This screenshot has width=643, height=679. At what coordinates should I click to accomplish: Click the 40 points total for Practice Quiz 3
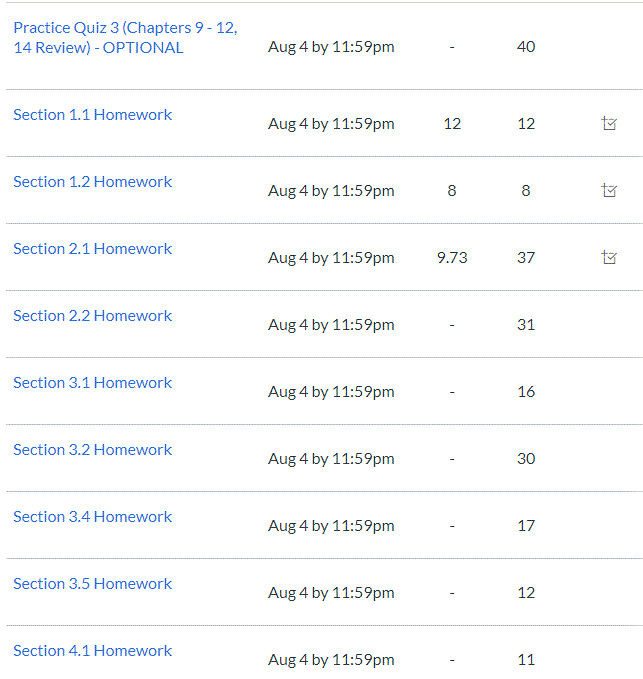pos(526,46)
